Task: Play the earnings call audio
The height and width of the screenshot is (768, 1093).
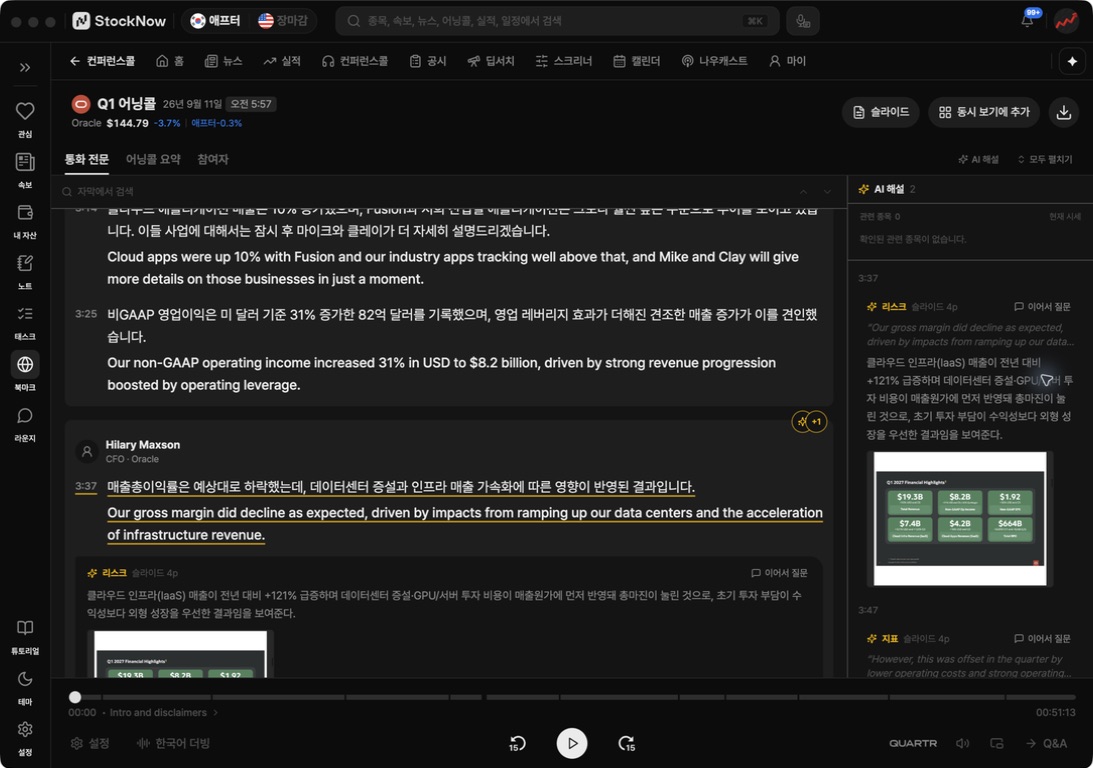Action: point(572,744)
